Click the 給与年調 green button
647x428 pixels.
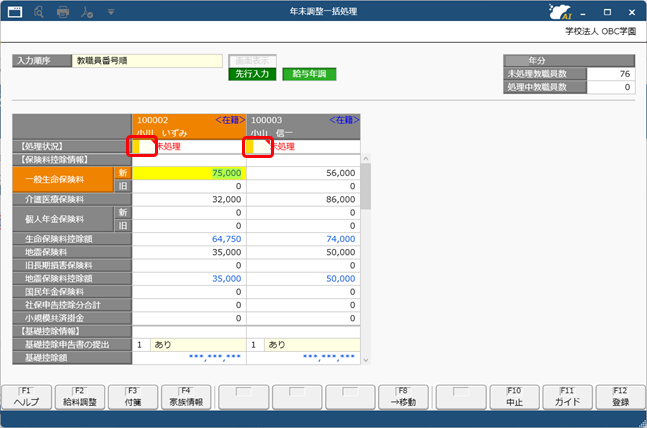[x=309, y=74]
